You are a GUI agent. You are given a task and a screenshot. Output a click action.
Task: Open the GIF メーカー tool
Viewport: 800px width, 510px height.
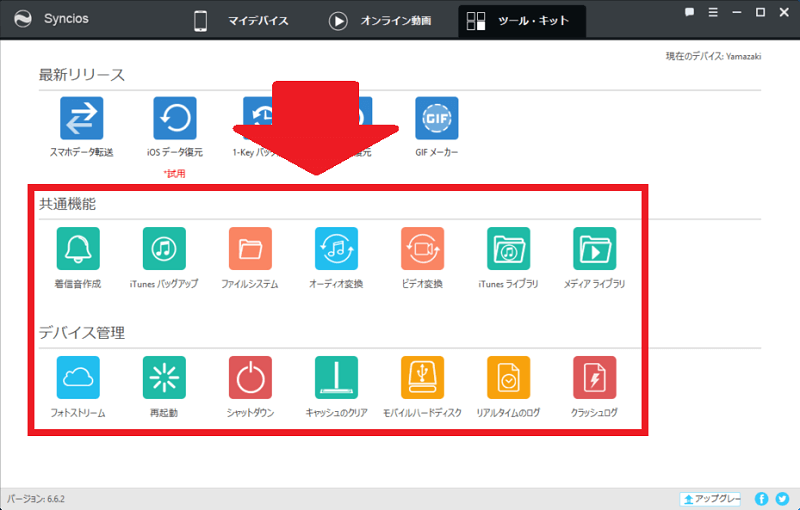pos(437,118)
